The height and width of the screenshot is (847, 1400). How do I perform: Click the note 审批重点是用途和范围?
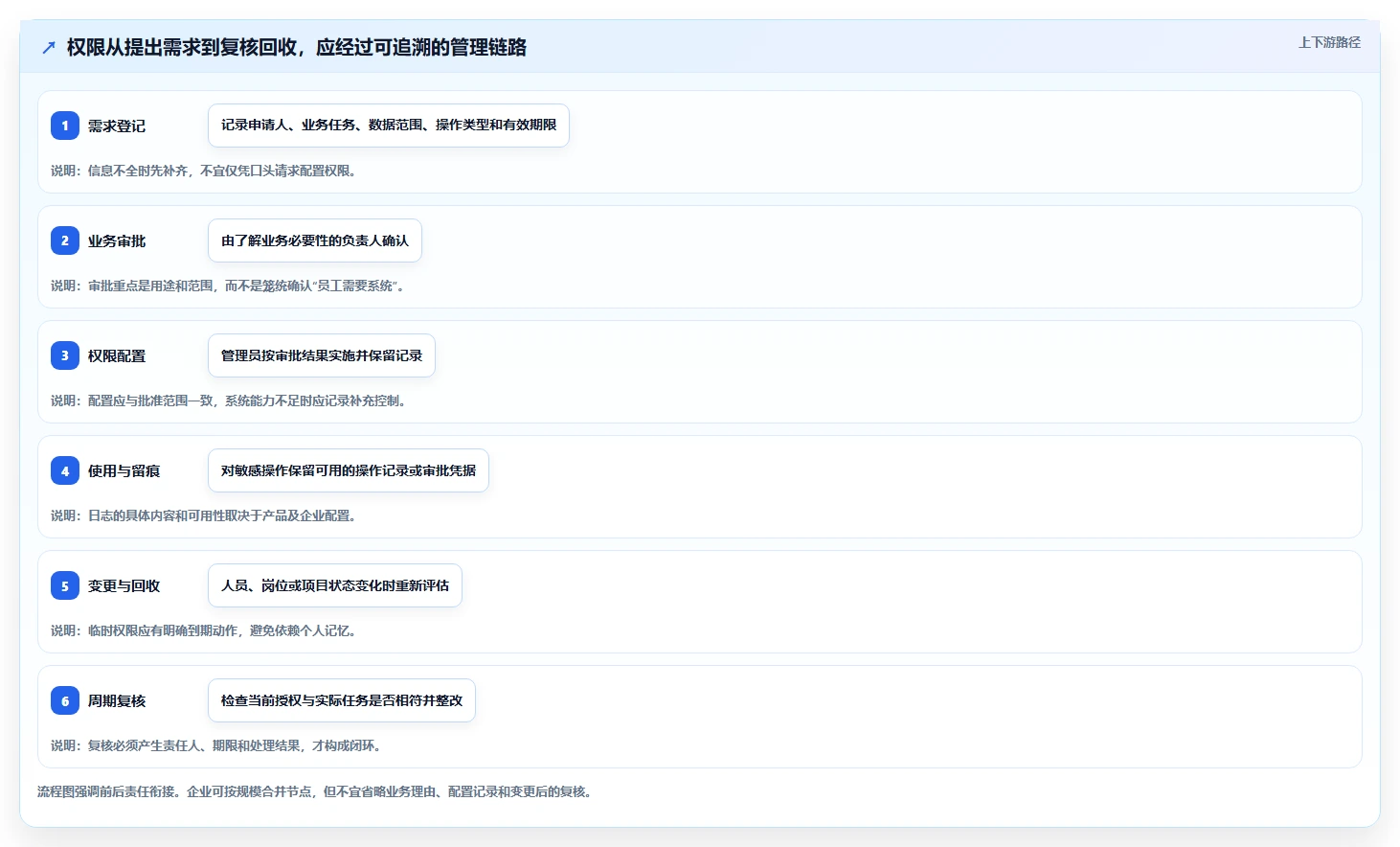click(230, 286)
